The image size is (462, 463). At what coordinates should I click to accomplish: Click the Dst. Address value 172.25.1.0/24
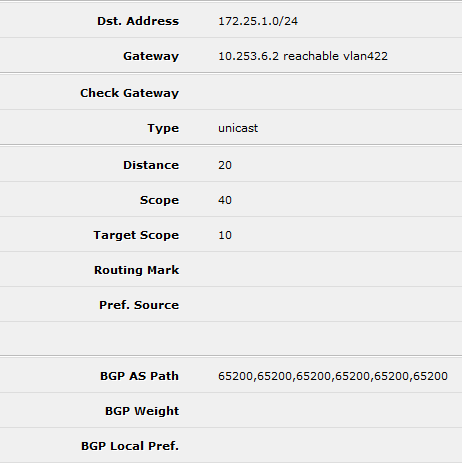[258, 21]
